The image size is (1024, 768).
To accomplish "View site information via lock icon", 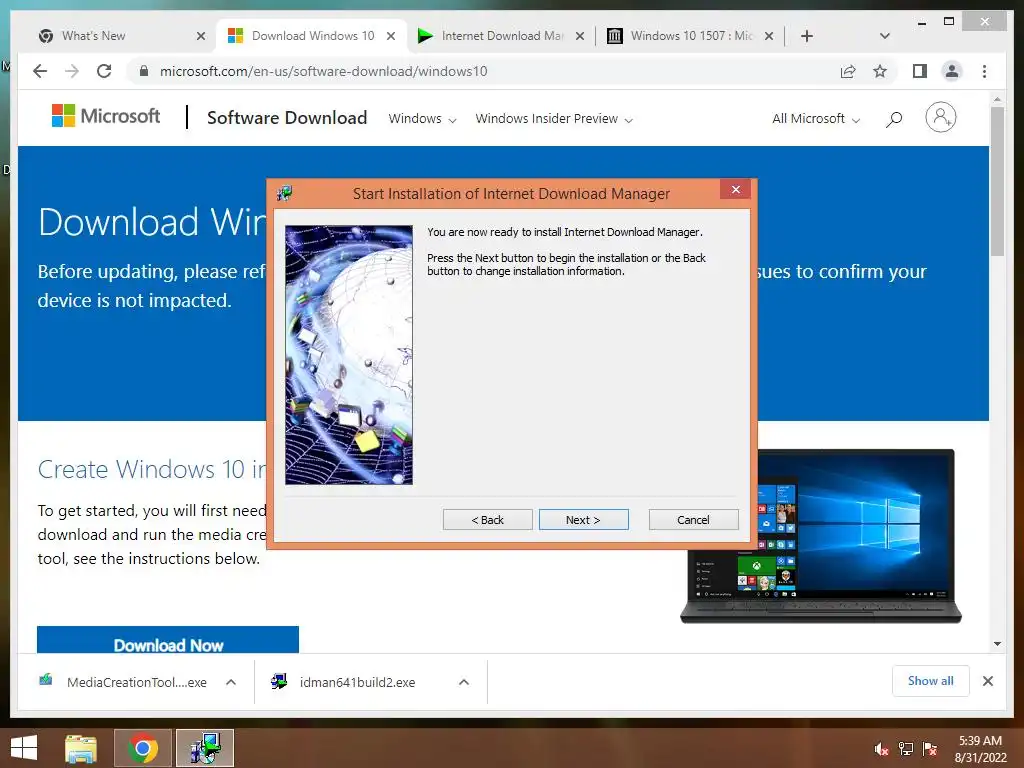I will coord(144,71).
